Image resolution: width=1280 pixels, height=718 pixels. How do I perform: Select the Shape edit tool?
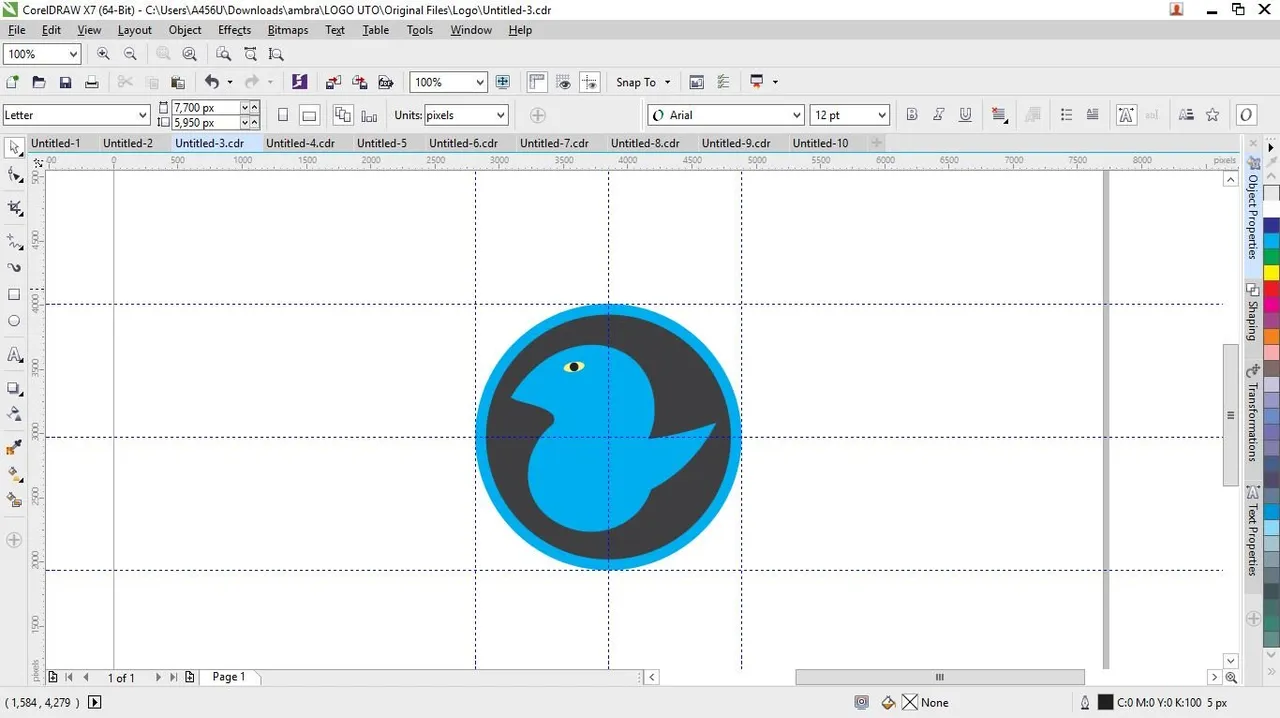14,176
